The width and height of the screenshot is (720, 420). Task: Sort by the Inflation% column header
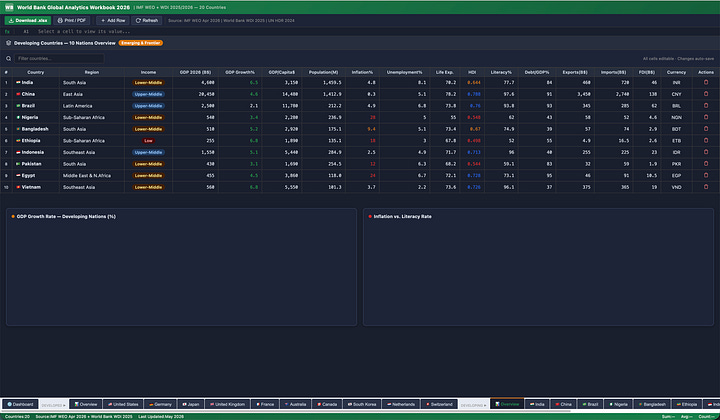pos(362,72)
